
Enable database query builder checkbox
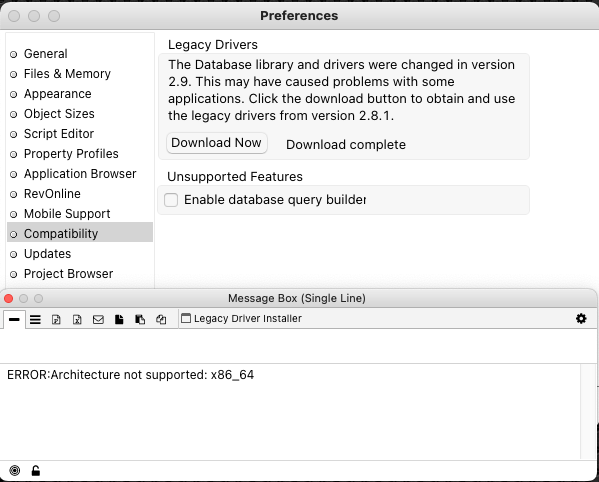tap(171, 200)
